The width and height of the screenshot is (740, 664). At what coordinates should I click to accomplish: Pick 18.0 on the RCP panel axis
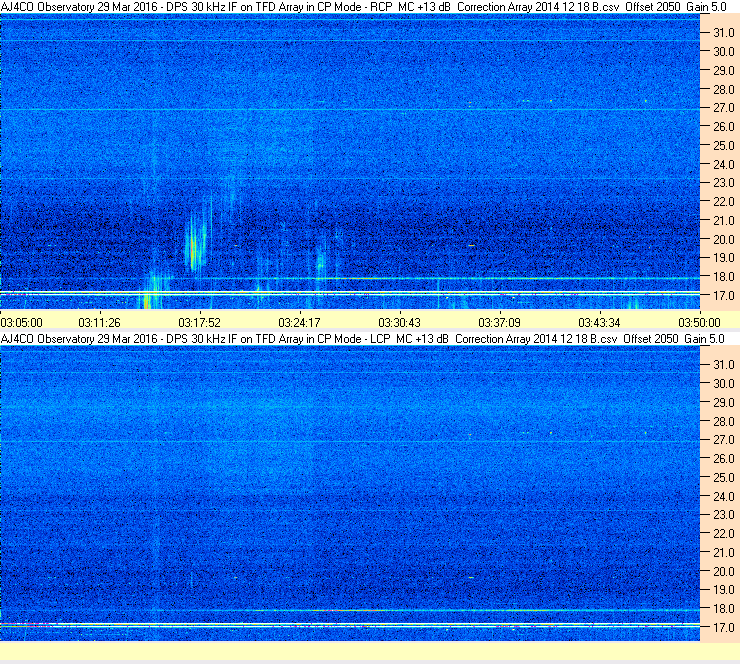[724, 277]
